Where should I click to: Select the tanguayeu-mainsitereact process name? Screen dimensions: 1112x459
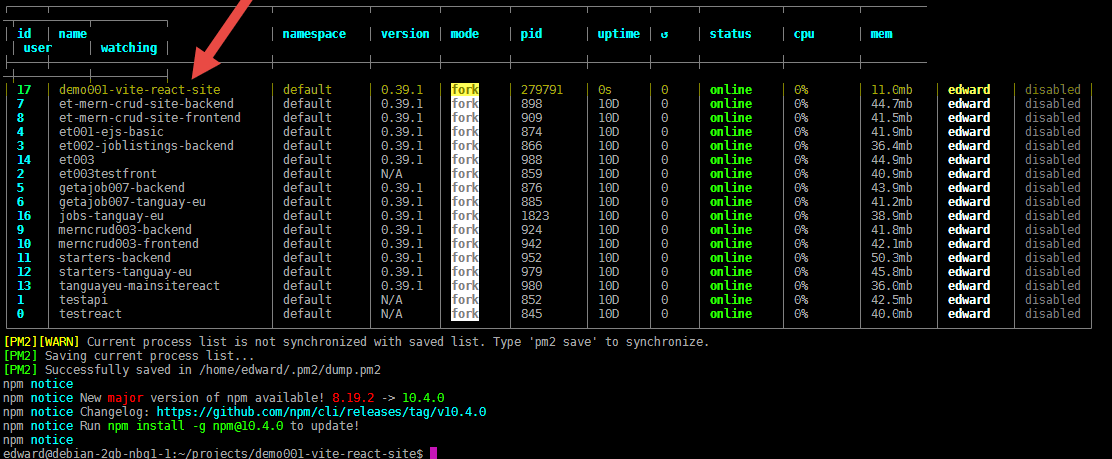139,286
